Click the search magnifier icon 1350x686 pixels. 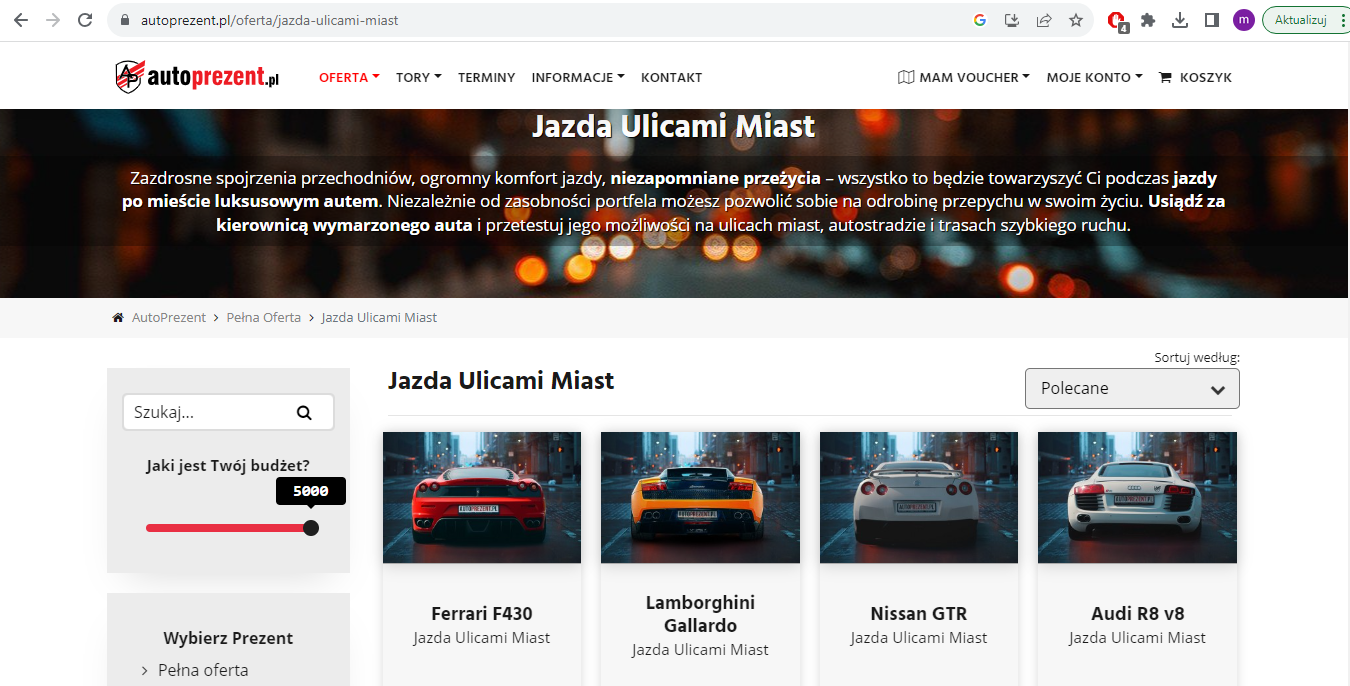click(304, 412)
